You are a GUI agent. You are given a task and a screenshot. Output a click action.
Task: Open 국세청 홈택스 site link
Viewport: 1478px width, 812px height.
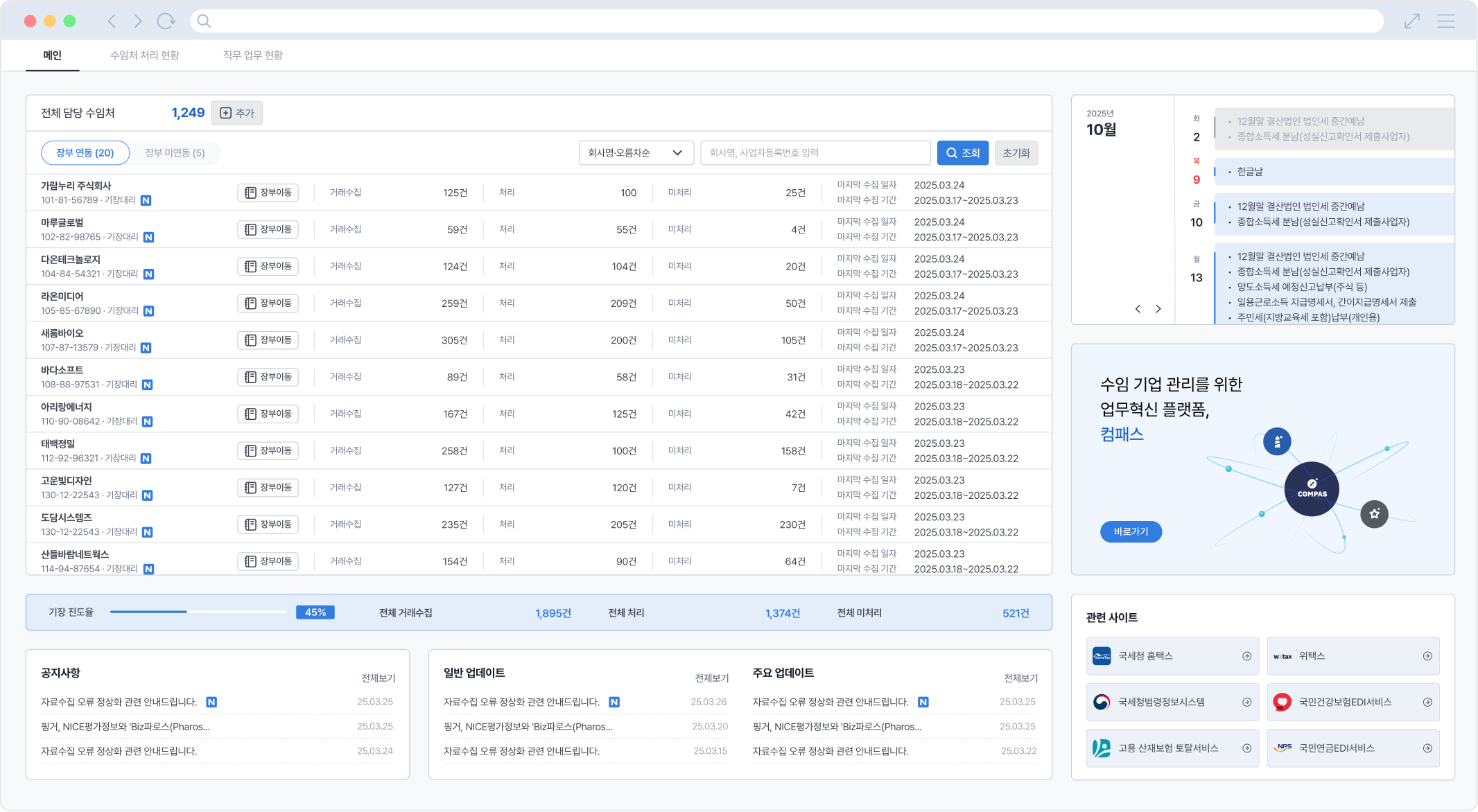tap(1172, 656)
